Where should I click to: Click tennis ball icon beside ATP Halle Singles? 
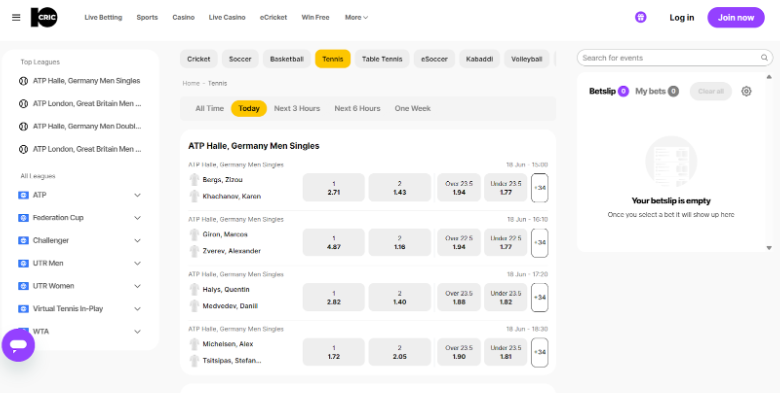point(23,81)
